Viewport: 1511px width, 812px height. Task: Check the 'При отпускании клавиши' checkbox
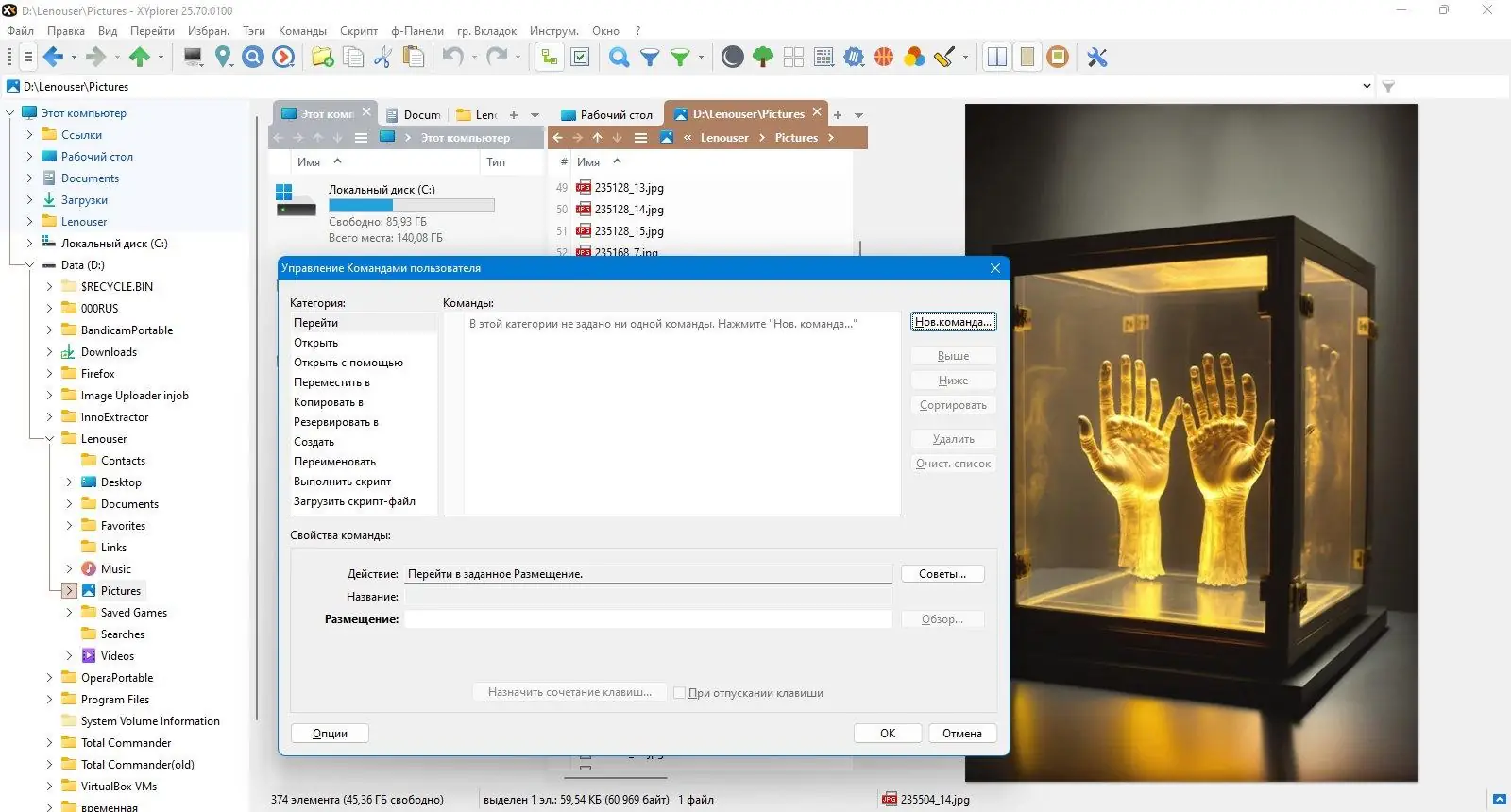pyautogui.click(x=679, y=693)
